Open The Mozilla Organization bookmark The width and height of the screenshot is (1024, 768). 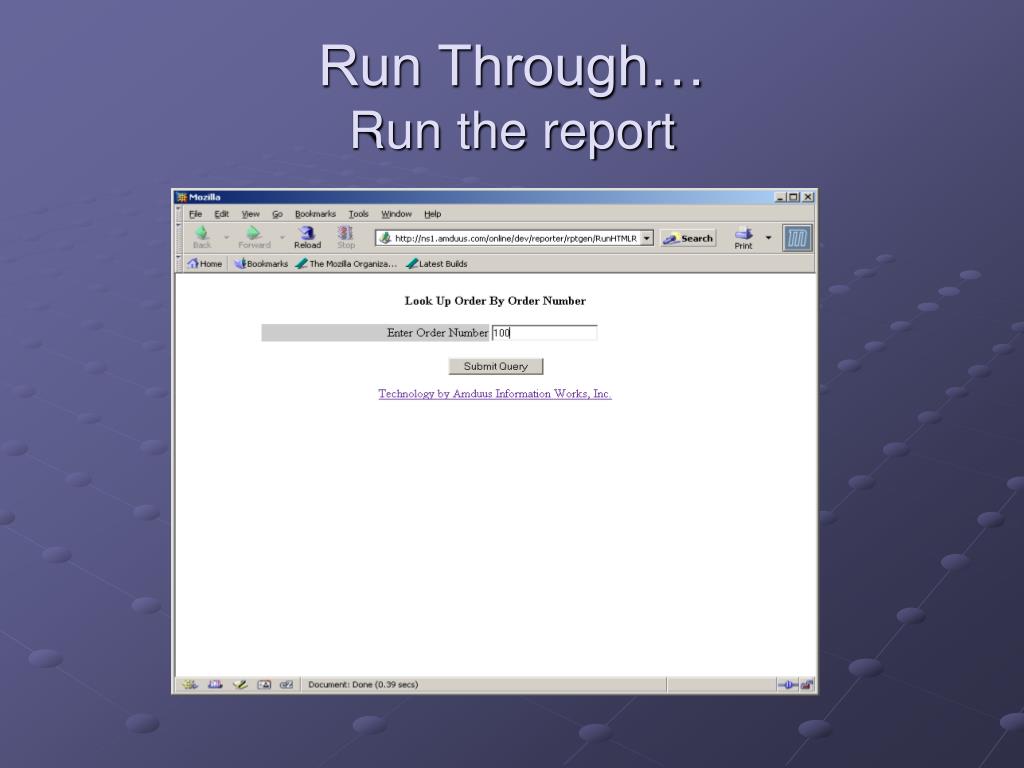pos(346,264)
